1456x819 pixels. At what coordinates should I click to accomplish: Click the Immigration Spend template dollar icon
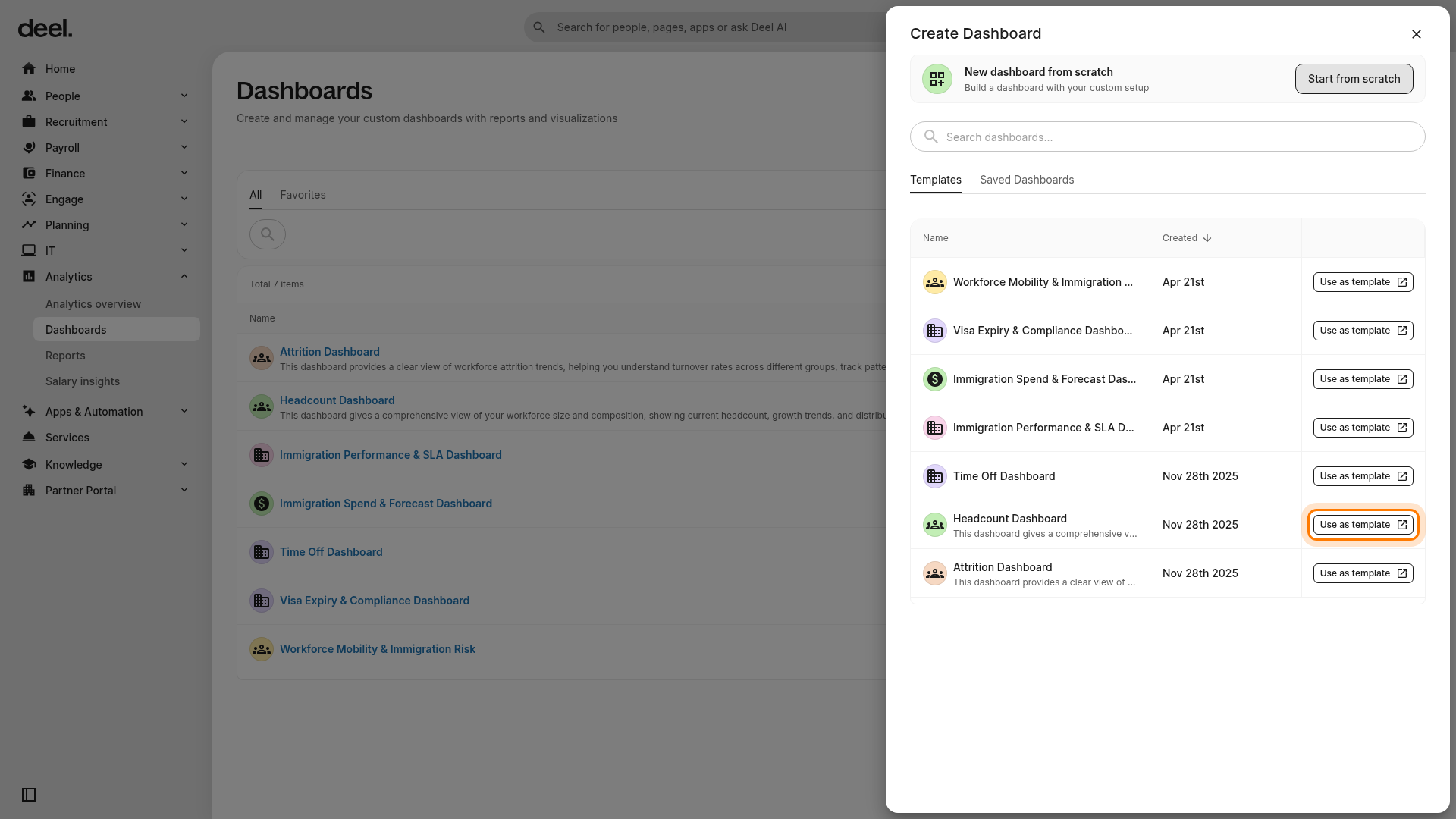935,379
